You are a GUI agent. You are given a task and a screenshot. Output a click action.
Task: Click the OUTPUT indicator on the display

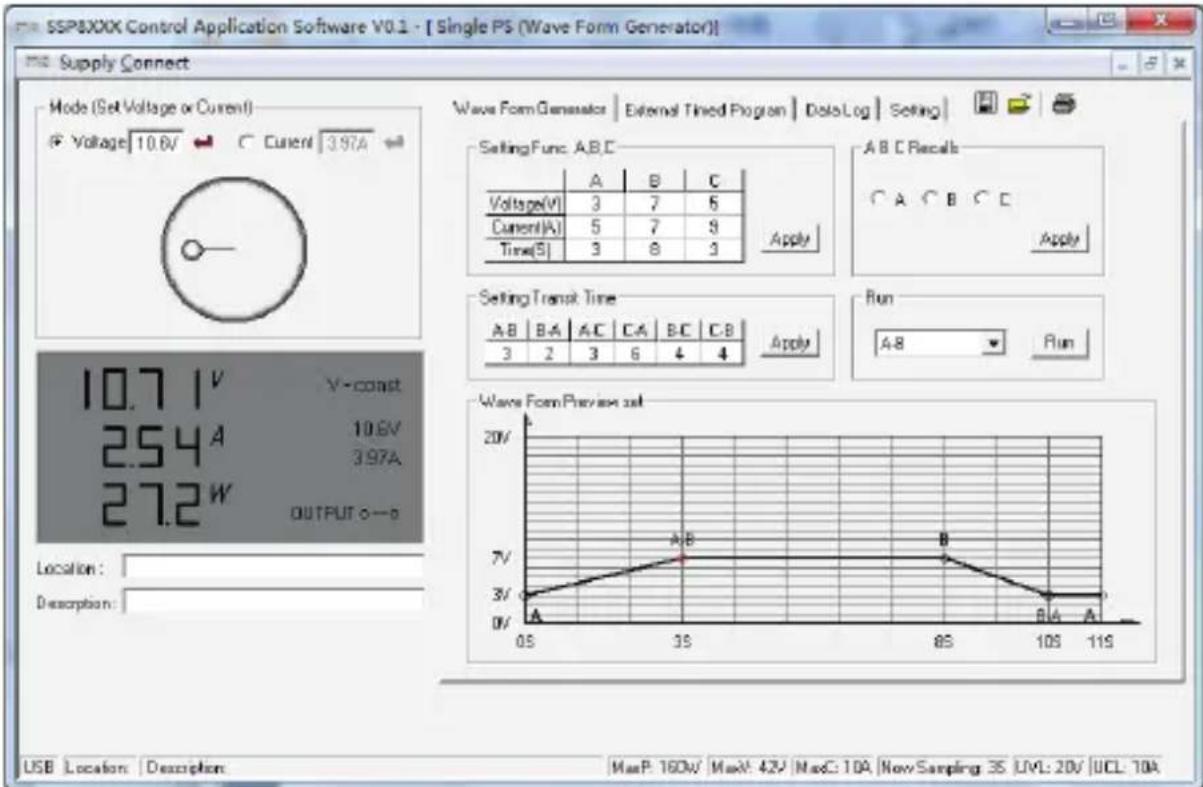344,513
